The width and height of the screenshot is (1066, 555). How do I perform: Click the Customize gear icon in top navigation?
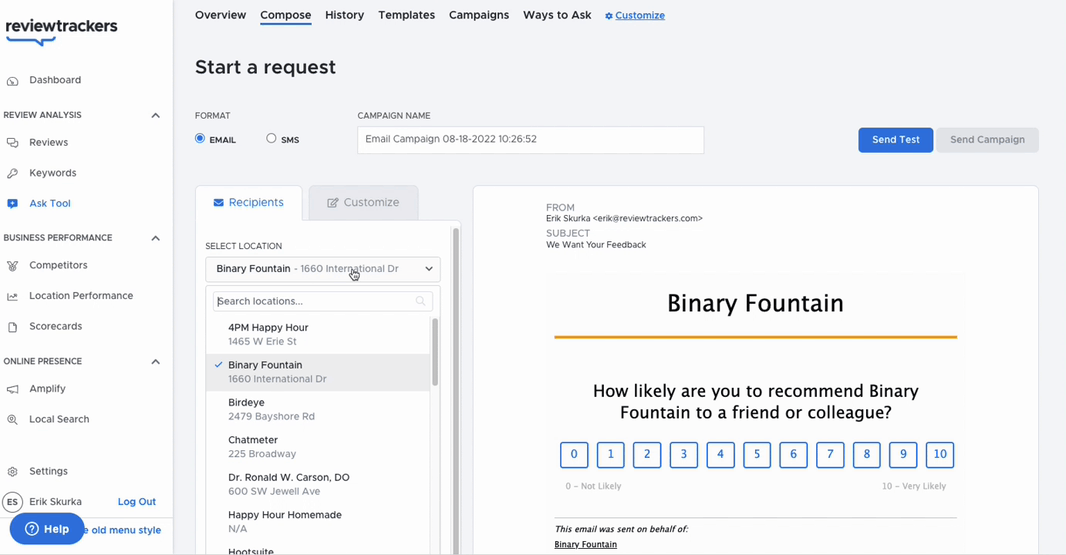tap(608, 16)
